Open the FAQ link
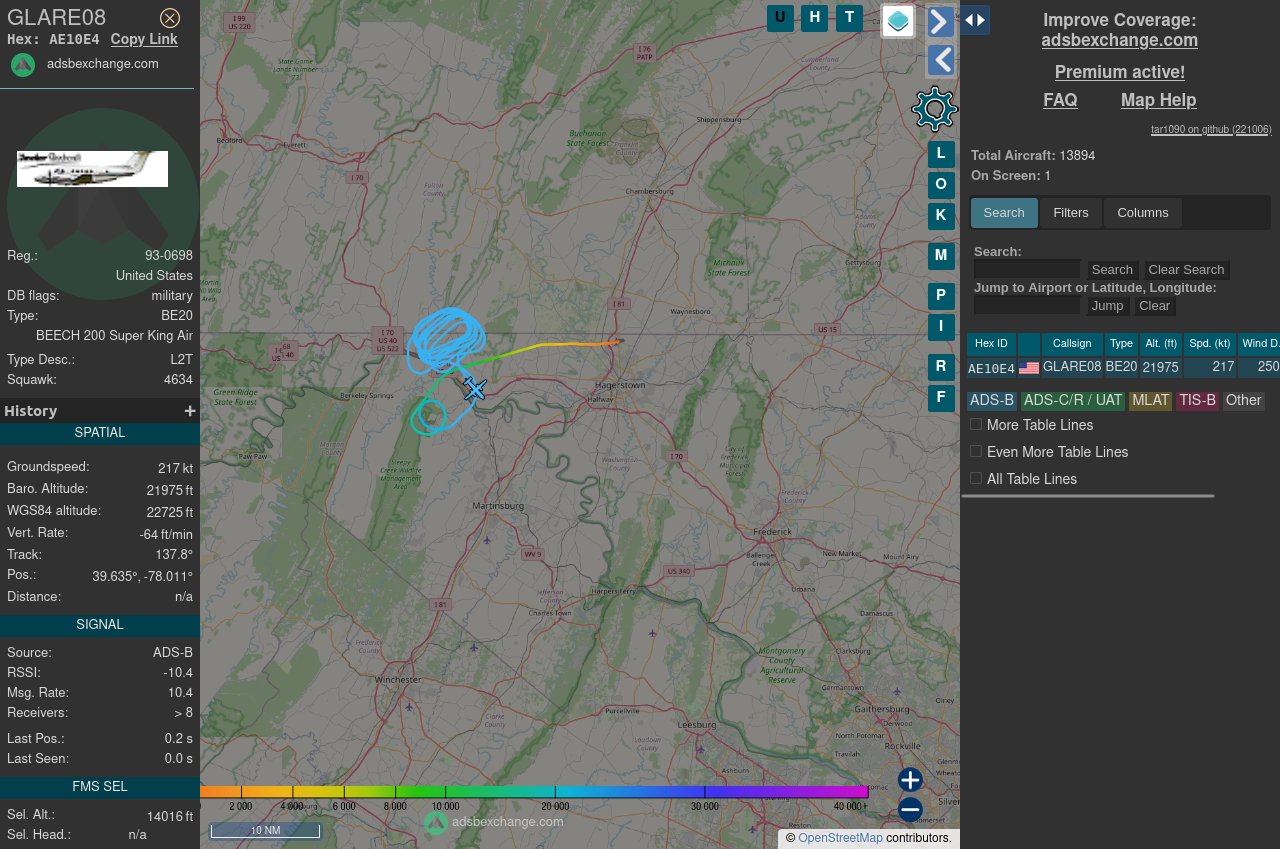 1060,100
